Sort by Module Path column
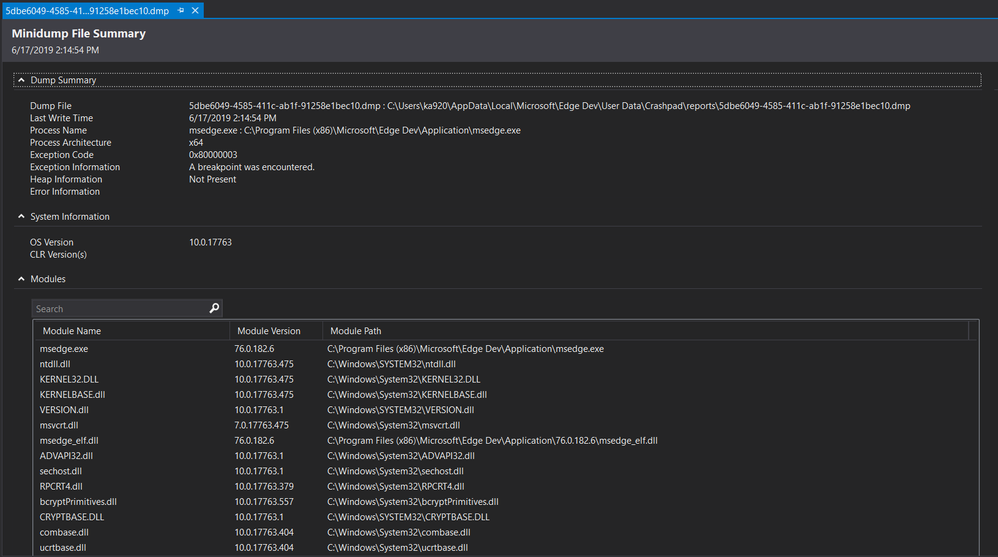This screenshot has height=557, width=998. click(x=645, y=331)
